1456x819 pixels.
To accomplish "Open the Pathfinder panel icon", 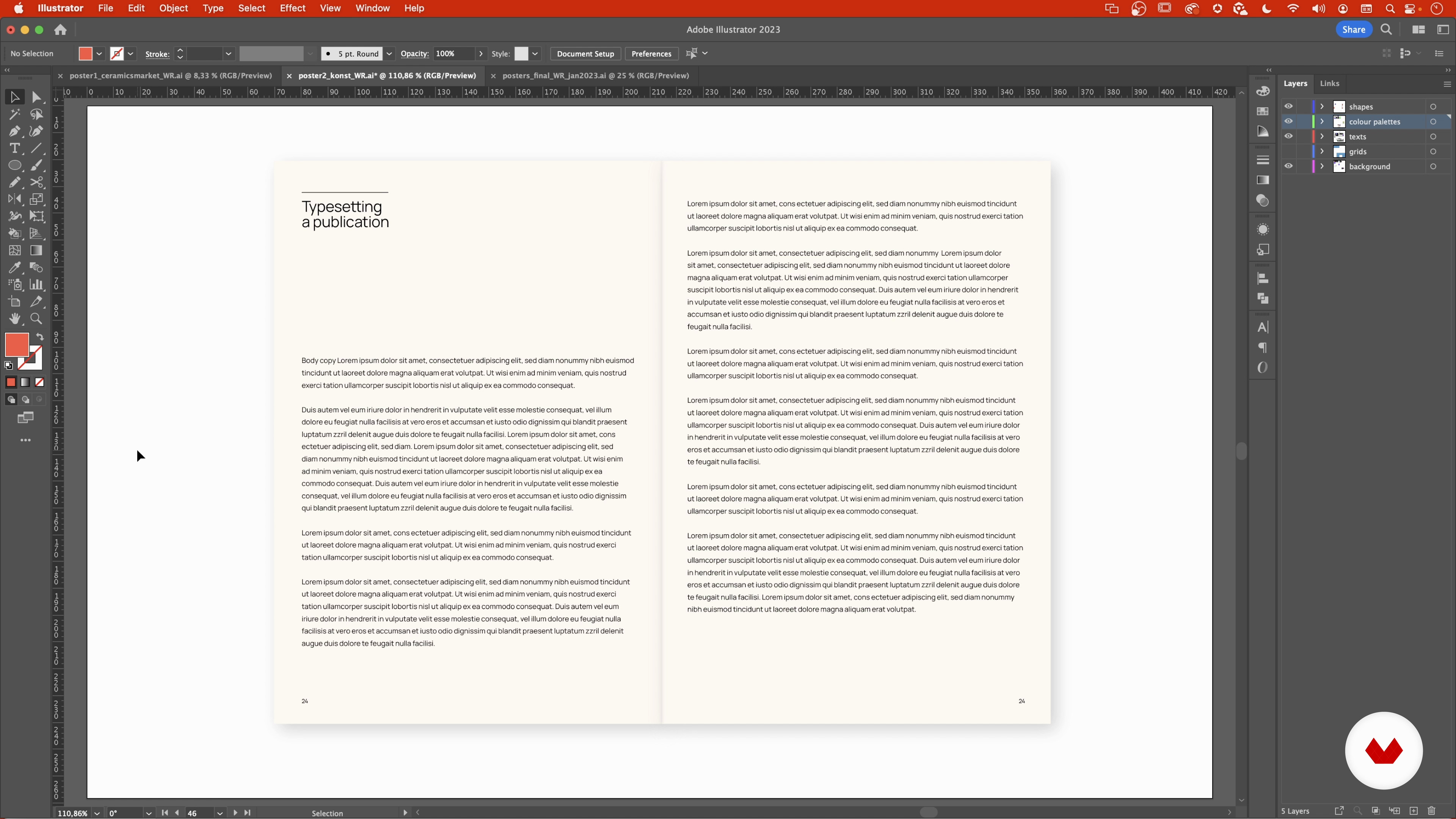I will pyautogui.click(x=1263, y=298).
